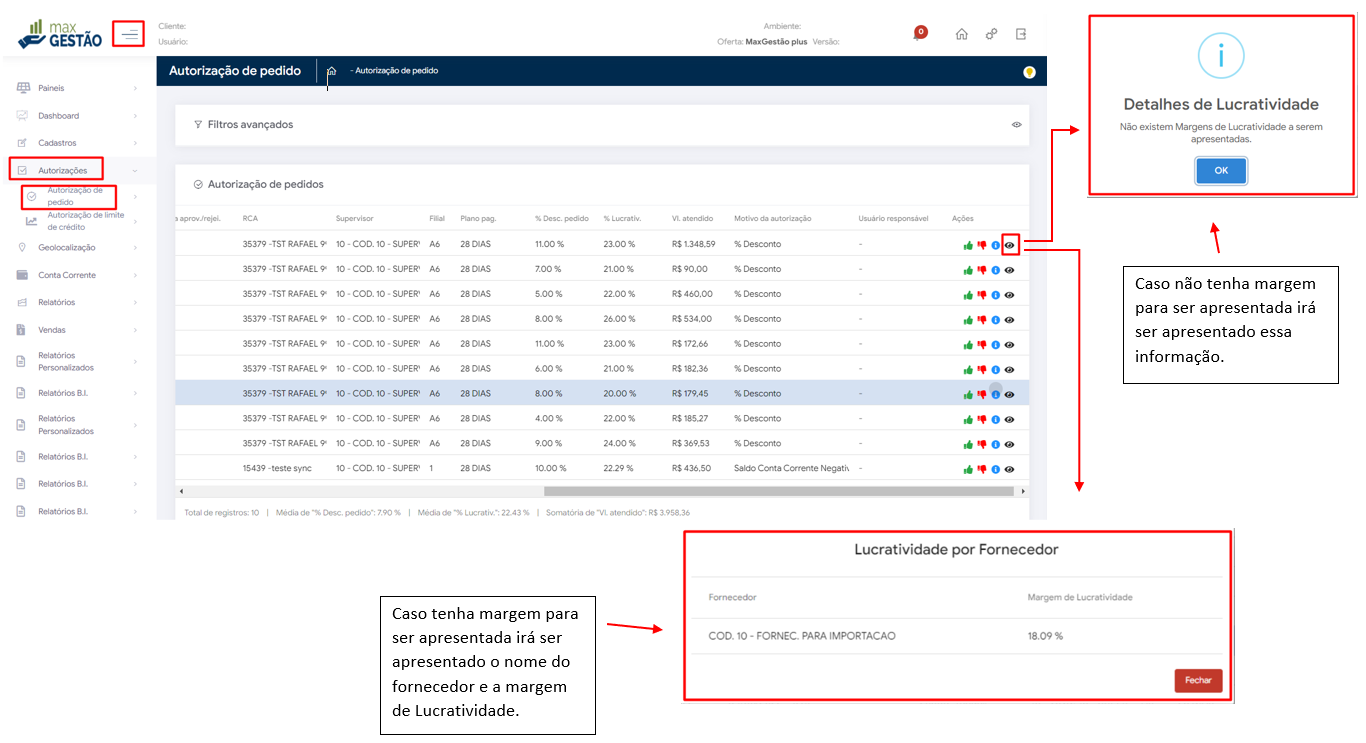Screen dimensions: 1366x743
Task: Toggle the sidebar hamburger menu
Action: (x=129, y=34)
